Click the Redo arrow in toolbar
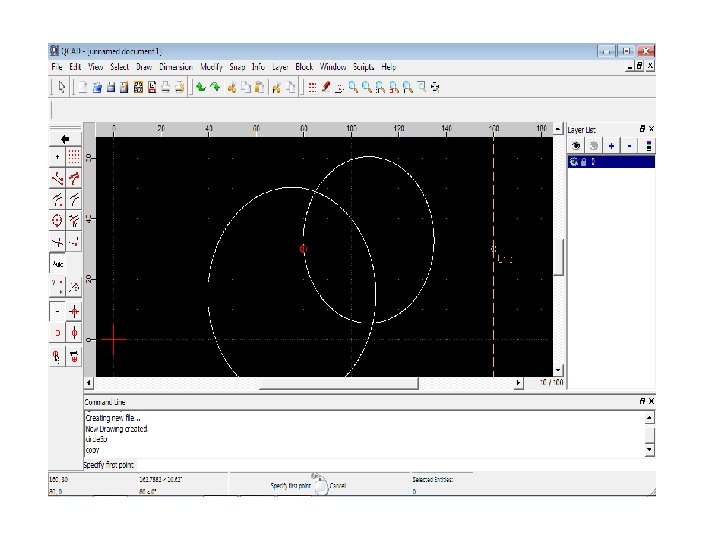Viewport: 720px width, 540px height. pyautogui.click(x=214, y=87)
